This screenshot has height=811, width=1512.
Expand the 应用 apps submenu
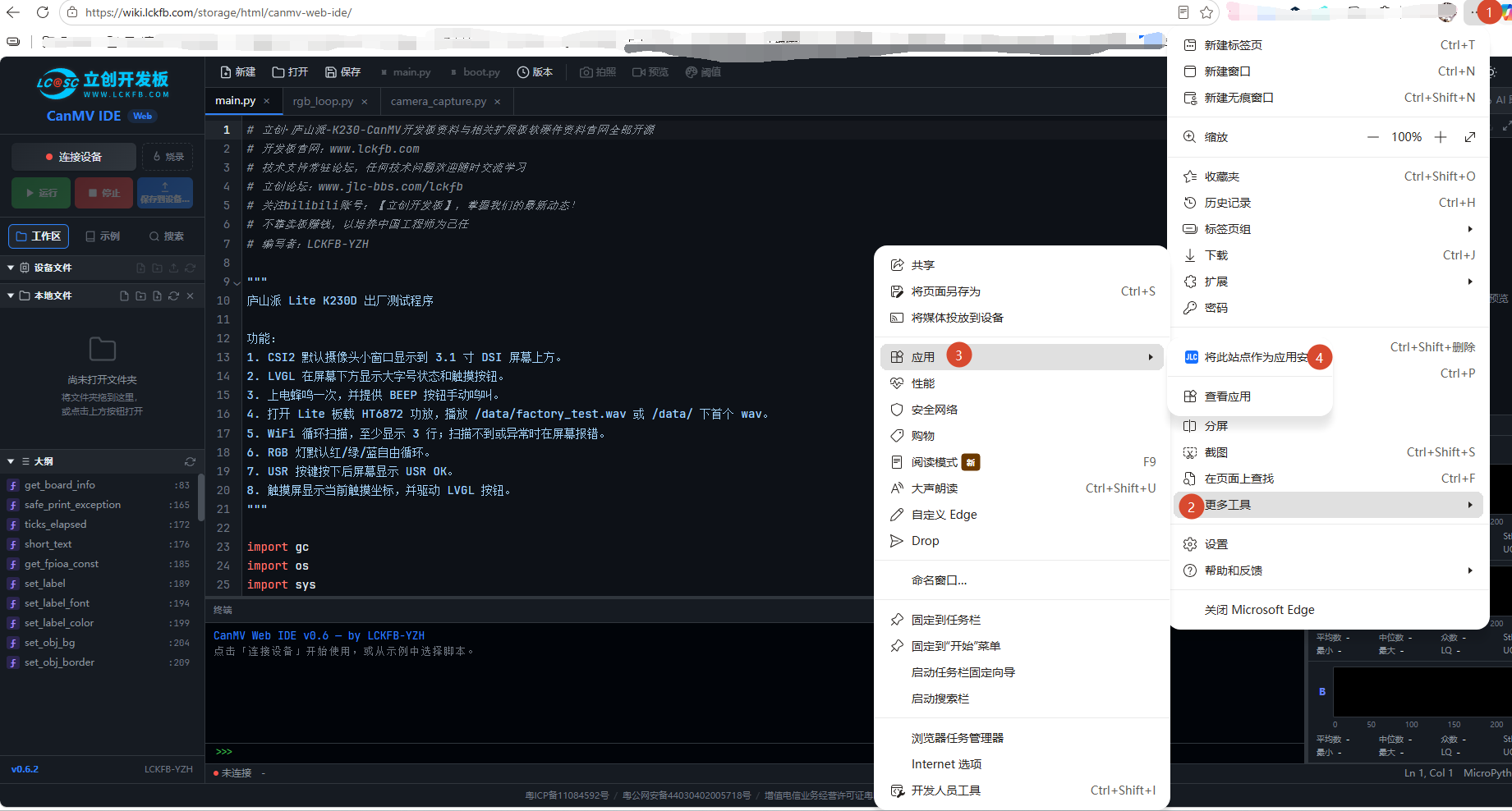(x=1022, y=357)
